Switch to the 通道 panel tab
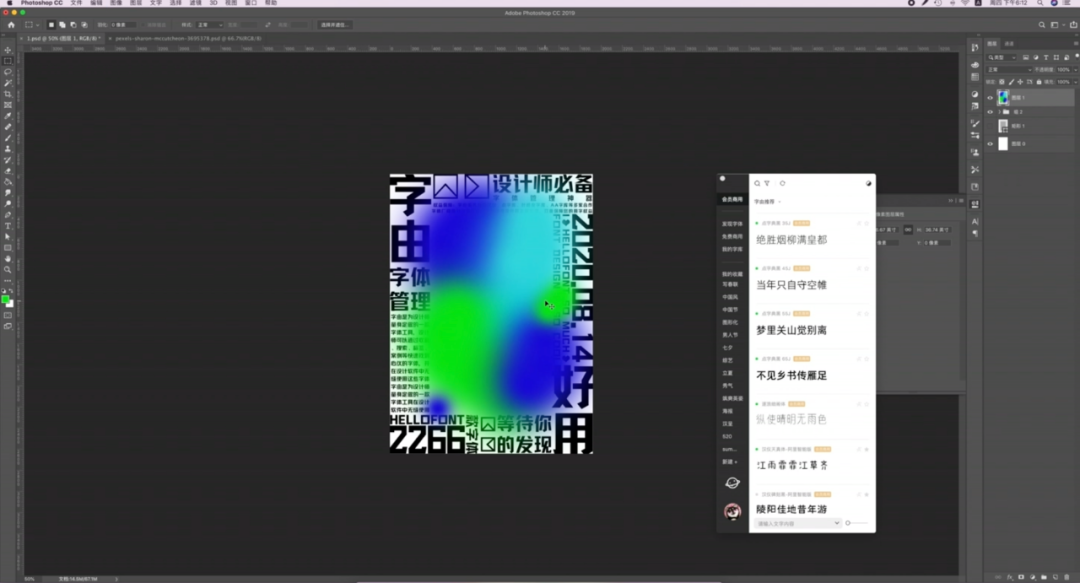The width and height of the screenshot is (1080, 583). point(1009,43)
